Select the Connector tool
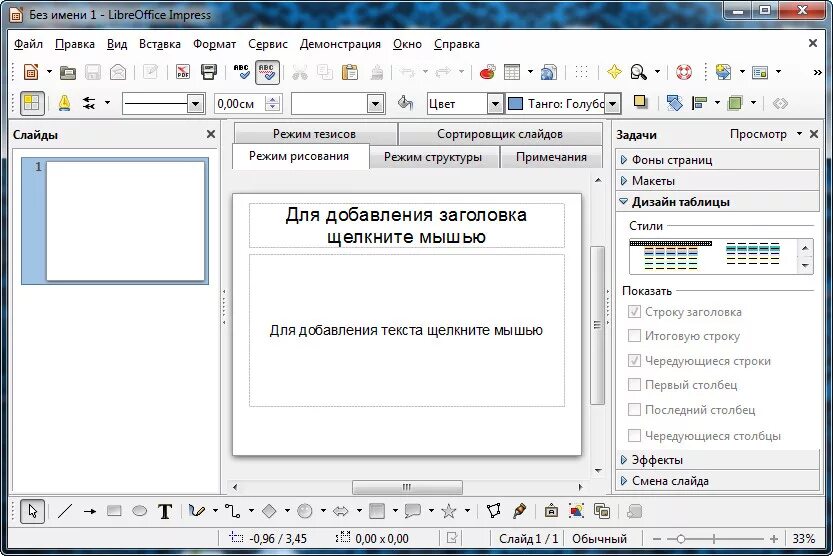The height and width of the screenshot is (556, 833). [x=232, y=511]
